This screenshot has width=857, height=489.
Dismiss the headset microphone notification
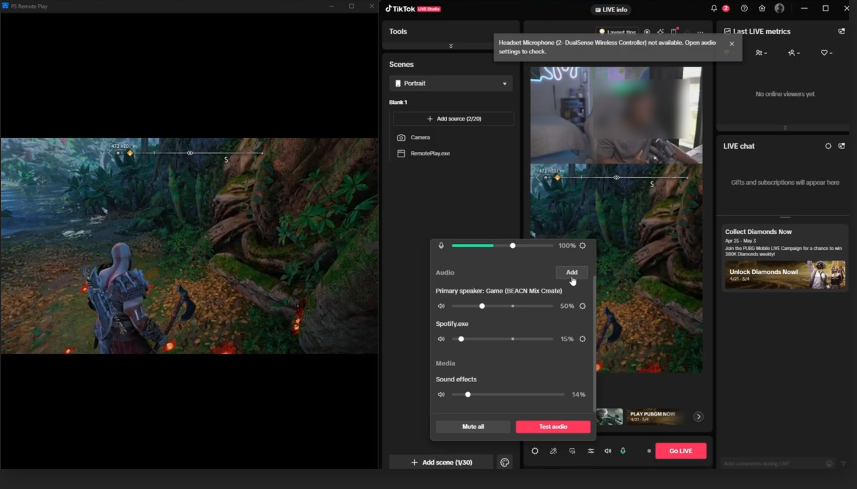pyautogui.click(x=731, y=44)
